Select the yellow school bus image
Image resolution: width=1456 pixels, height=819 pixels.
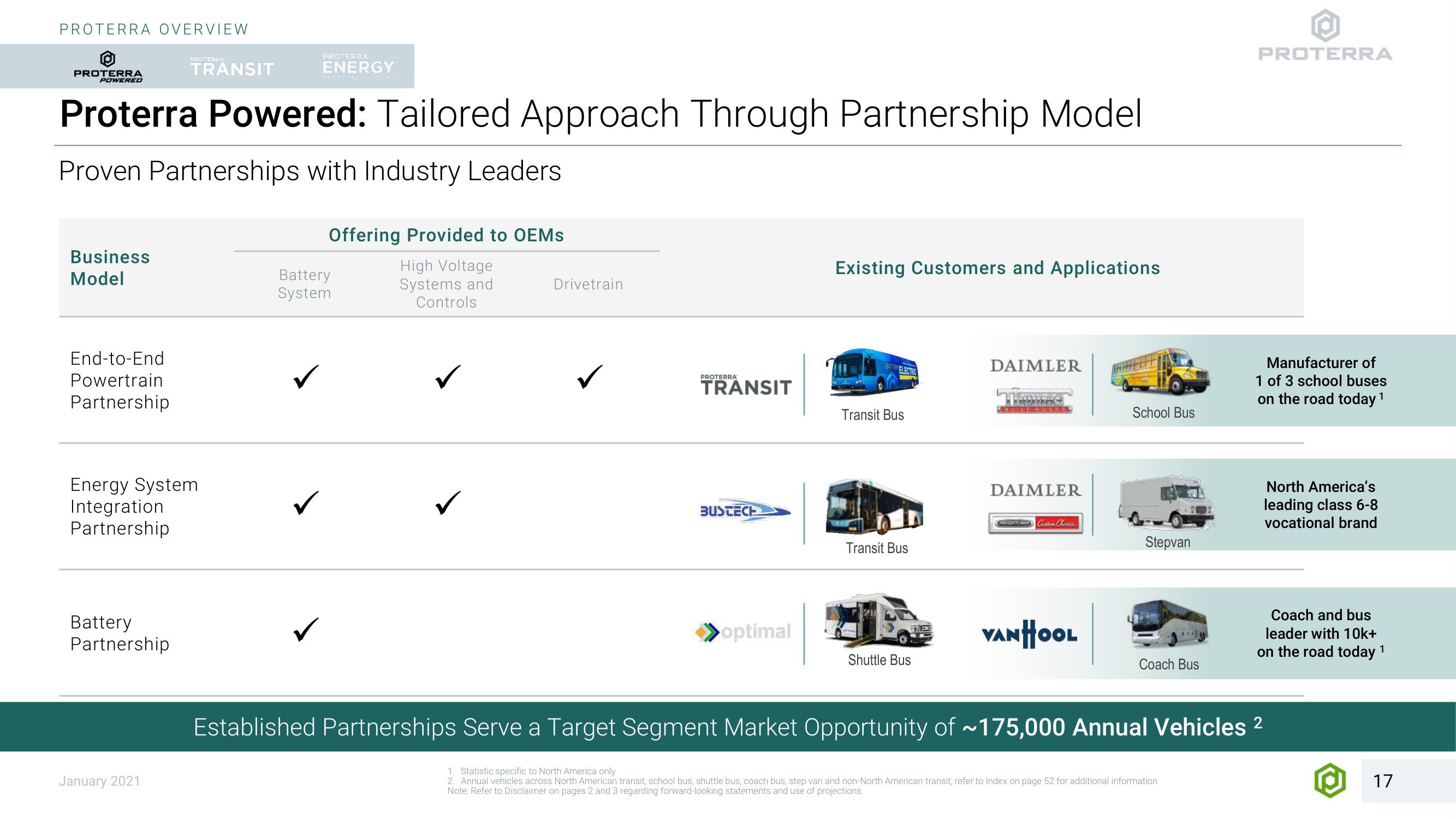pos(1160,371)
